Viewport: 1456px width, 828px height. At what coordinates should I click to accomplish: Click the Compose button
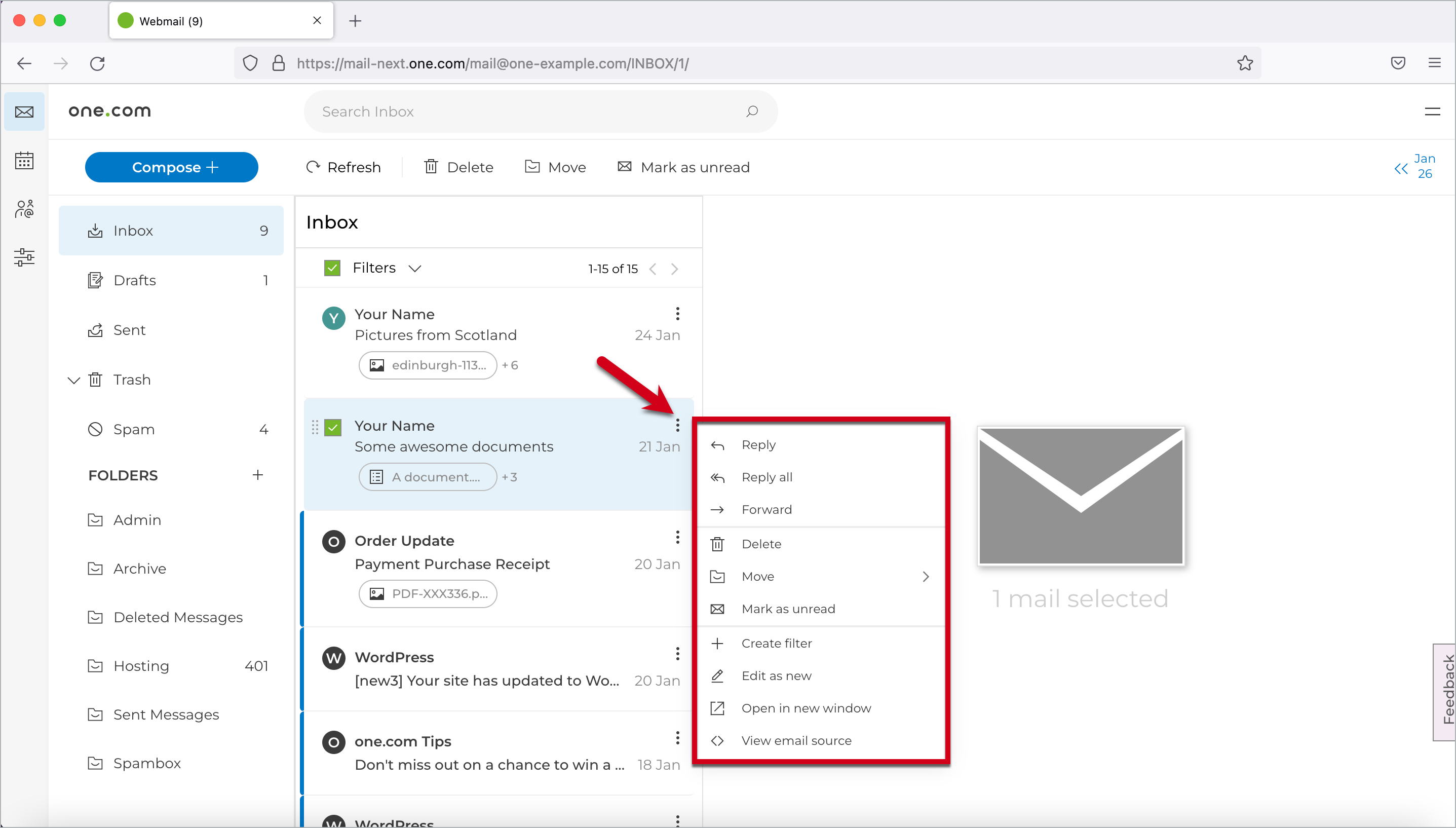click(x=171, y=167)
